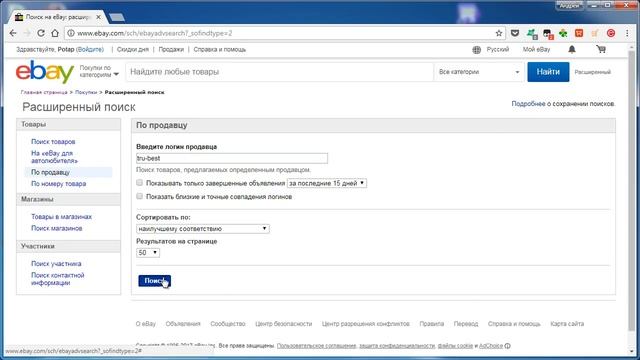Open 'Поиск участника' sidebar link

click(x=56, y=264)
